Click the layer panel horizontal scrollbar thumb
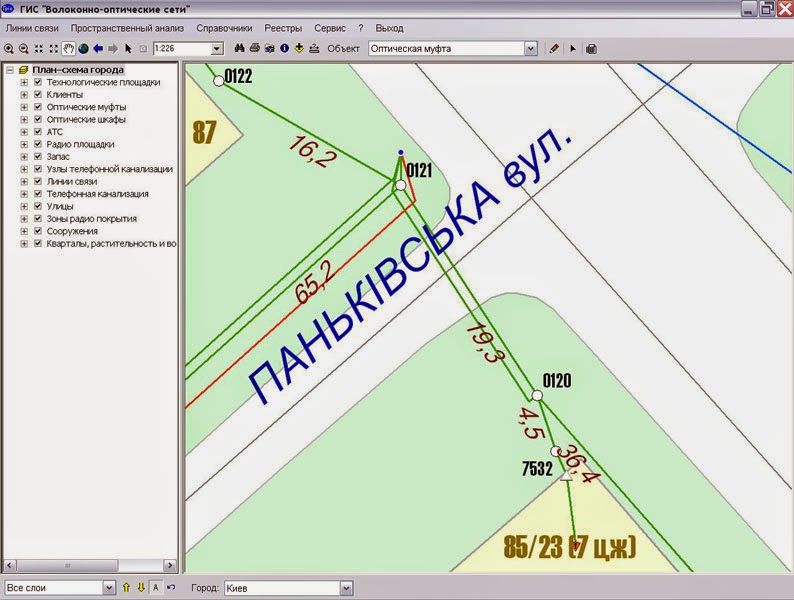 (x=67, y=565)
